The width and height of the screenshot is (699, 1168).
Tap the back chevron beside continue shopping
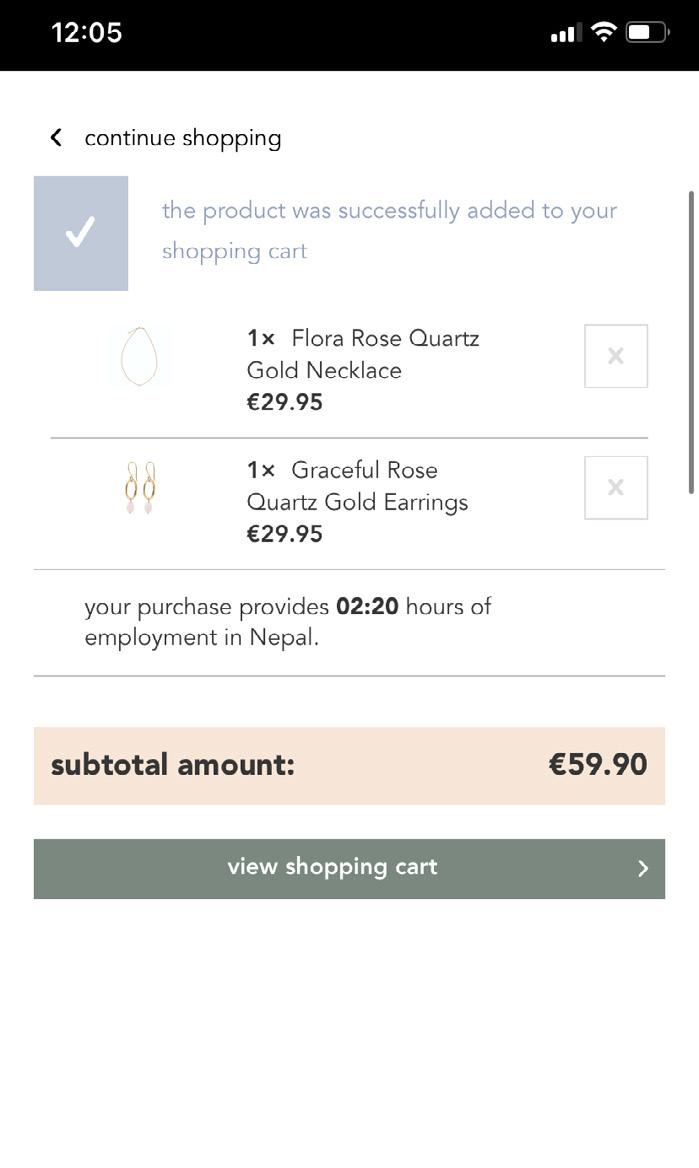[56, 138]
